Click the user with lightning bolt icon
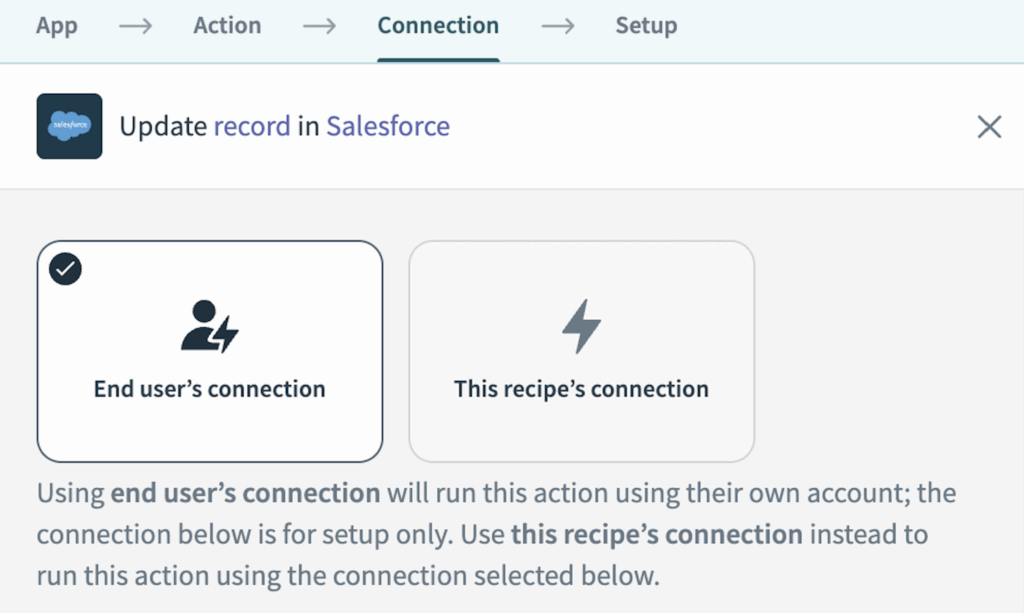This screenshot has height=613, width=1024. (x=209, y=326)
